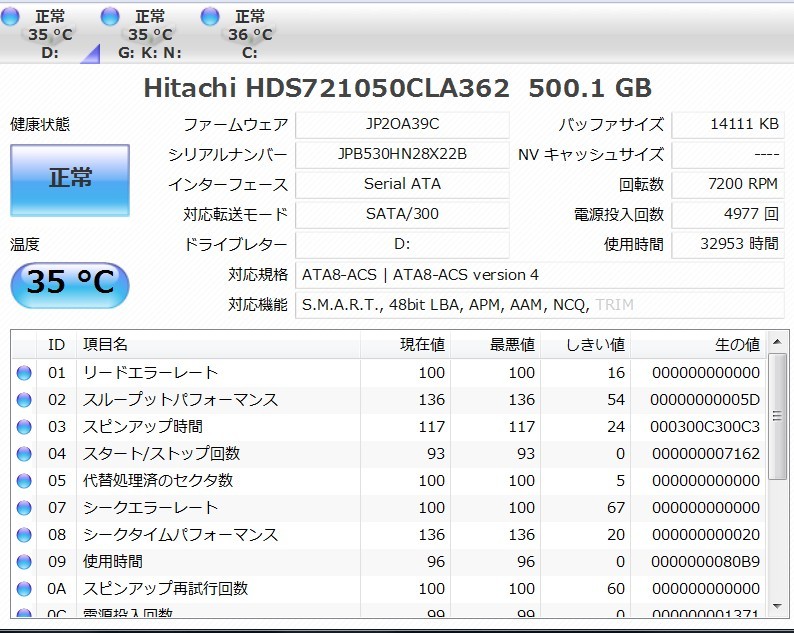Click status orb for スピンアップ再試行回数 row
This screenshot has height=633, width=794.
coord(24,589)
